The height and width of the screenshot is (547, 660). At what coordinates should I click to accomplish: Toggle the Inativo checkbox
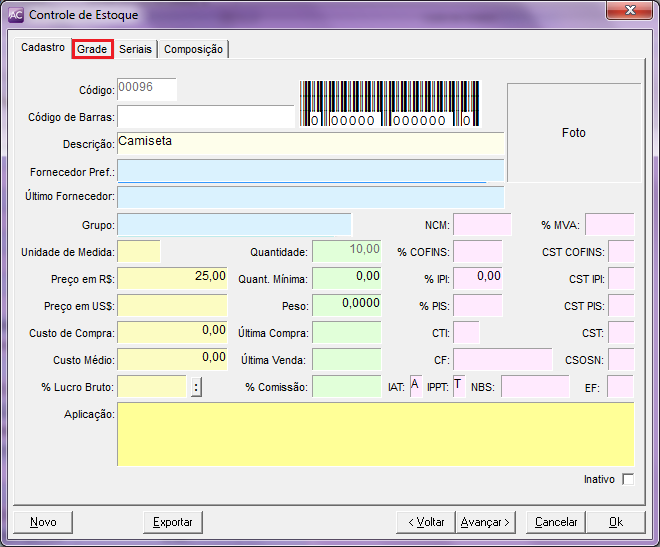(x=628, y=479)
